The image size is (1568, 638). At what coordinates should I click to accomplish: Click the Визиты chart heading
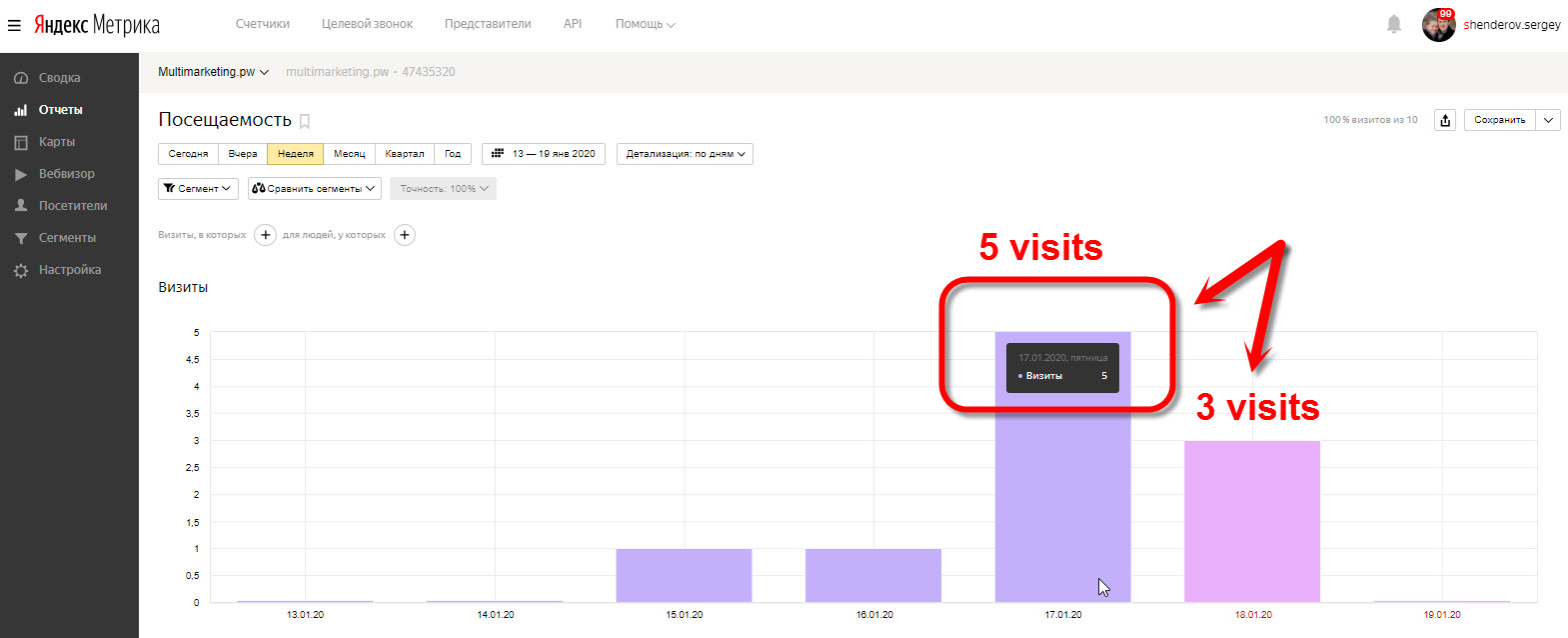coord(183,287)
